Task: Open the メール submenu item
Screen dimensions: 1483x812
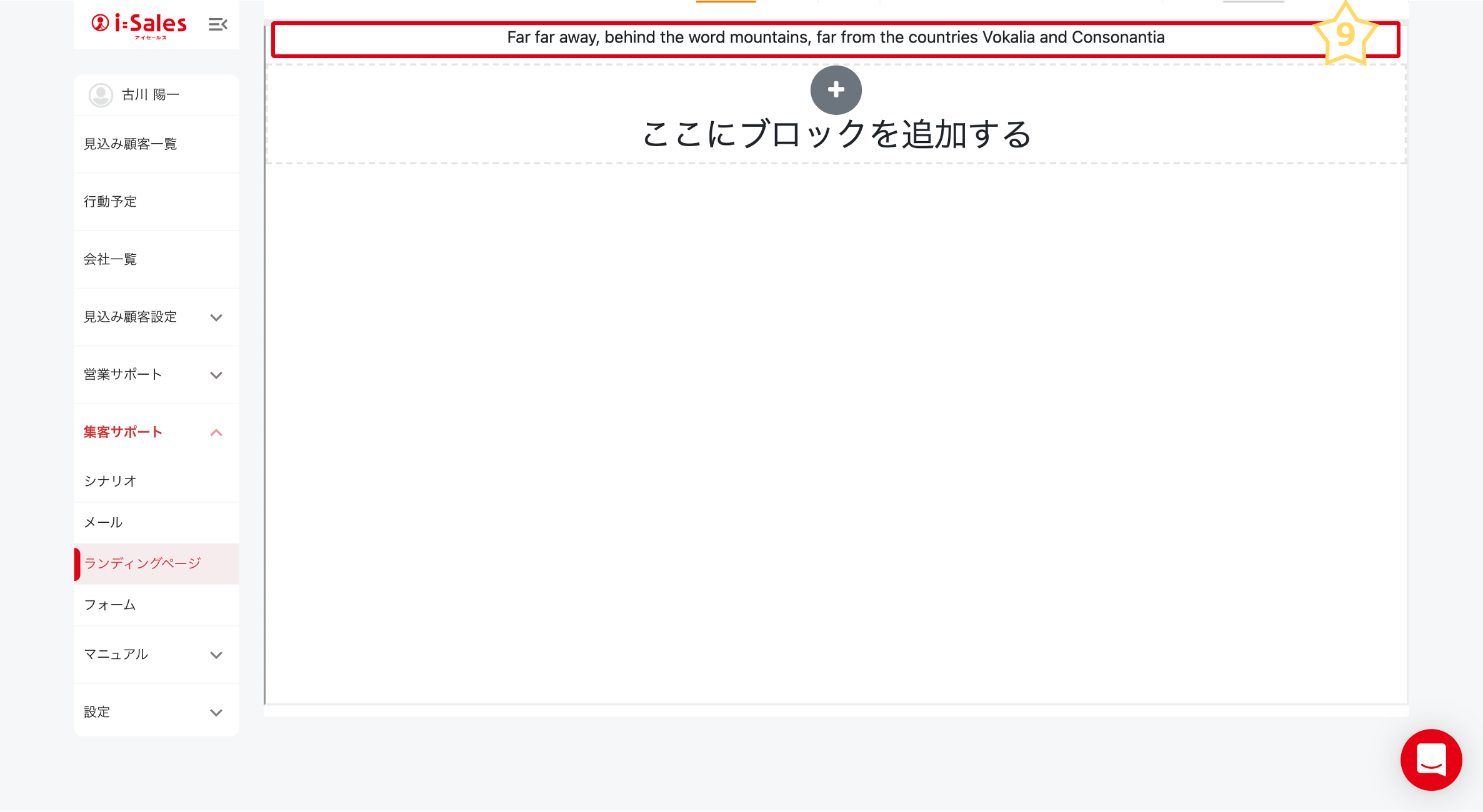Action: point(104,522)
